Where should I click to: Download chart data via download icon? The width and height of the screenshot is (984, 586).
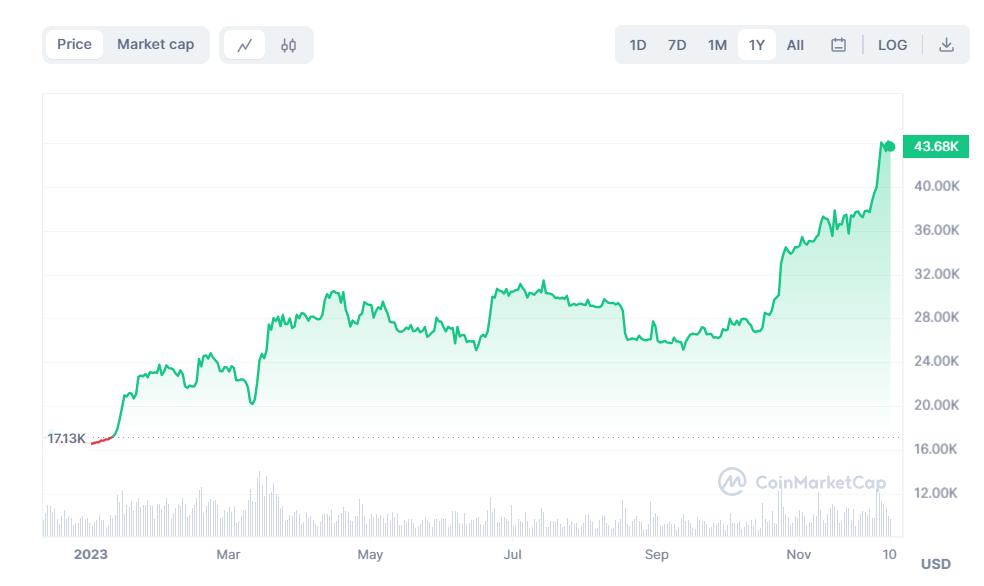click(946, 45)
